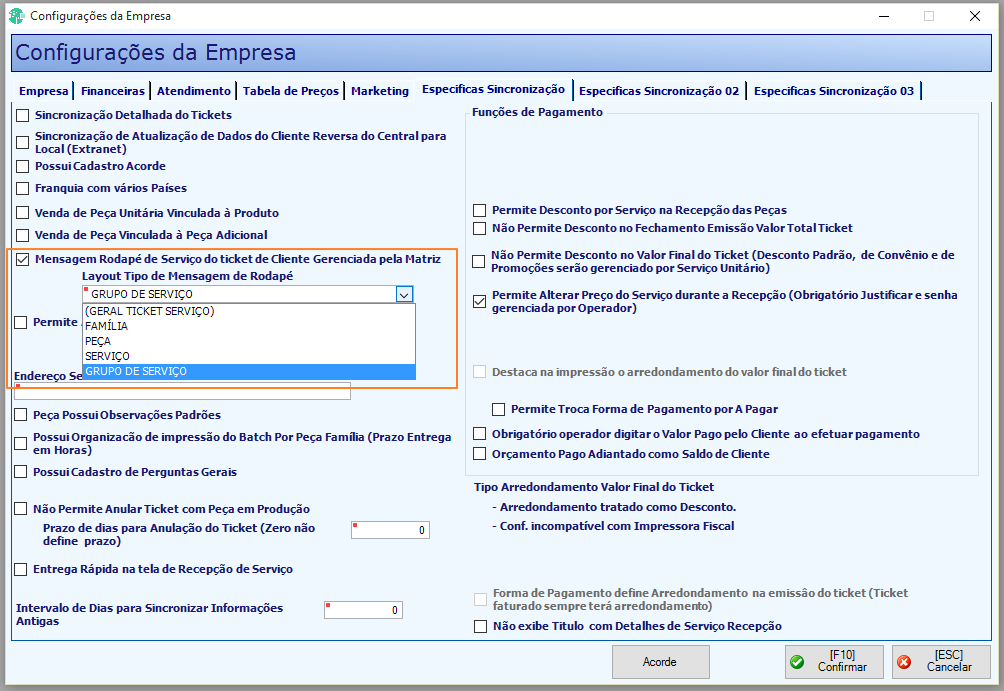Click the Prazo de dias para Anulação field
1004x691 pixels.
pos(390,530)
